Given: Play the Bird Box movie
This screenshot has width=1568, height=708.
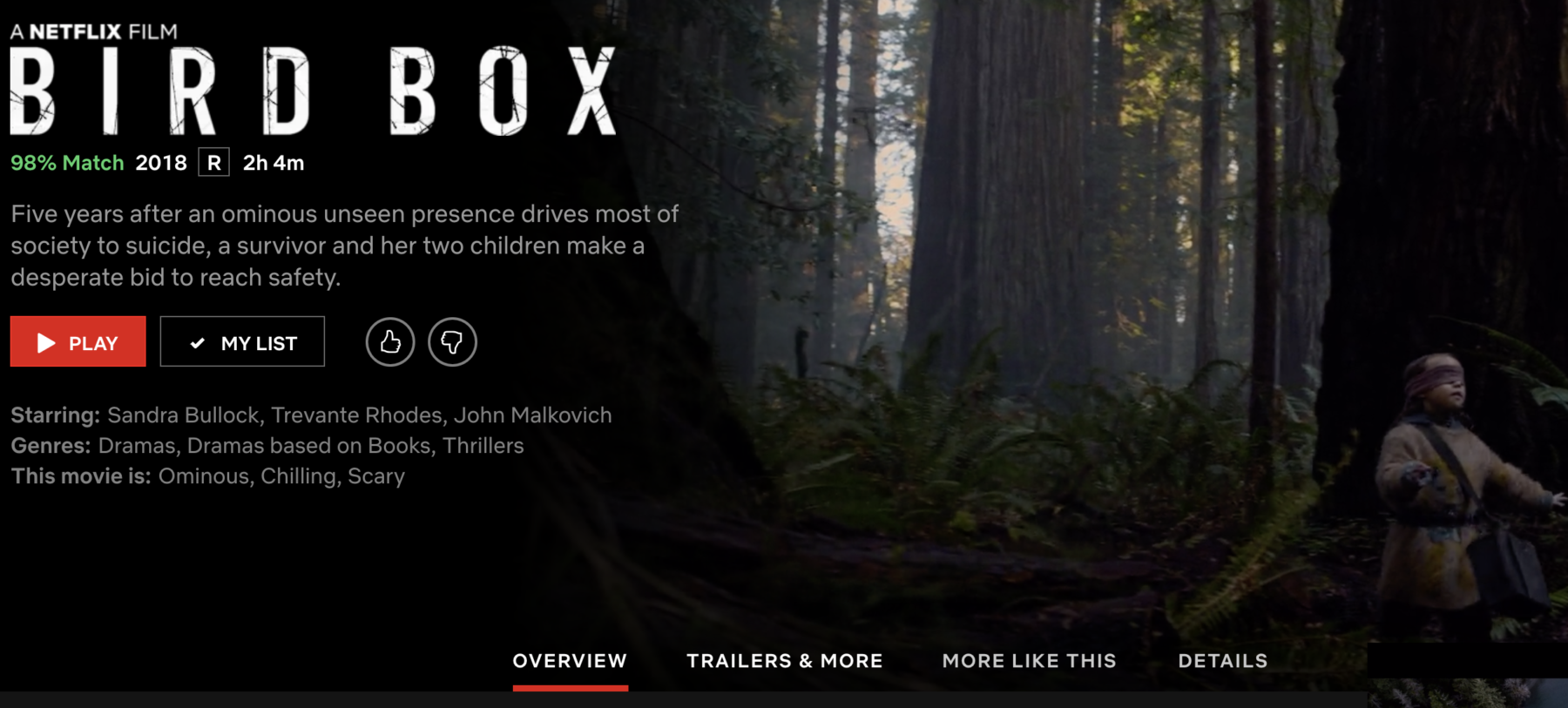Looking at the screenshot, I should coord(78,341).
